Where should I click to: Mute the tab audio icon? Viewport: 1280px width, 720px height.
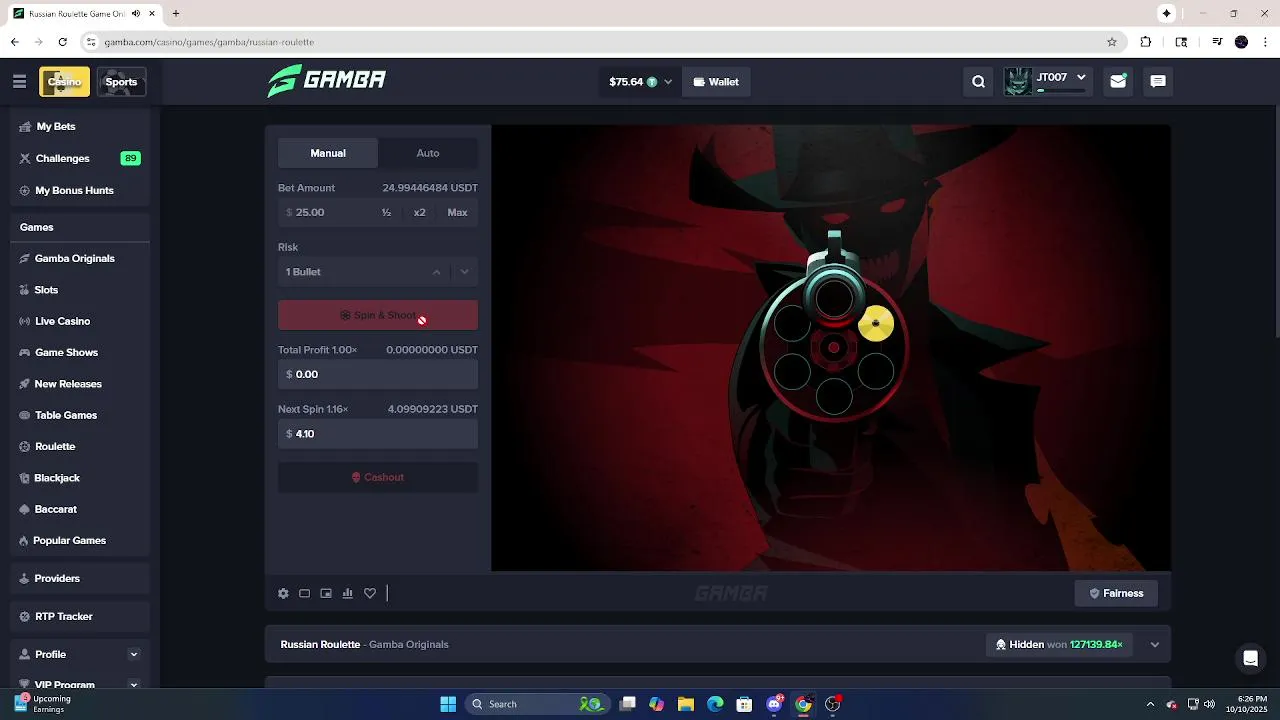[136, 14]
